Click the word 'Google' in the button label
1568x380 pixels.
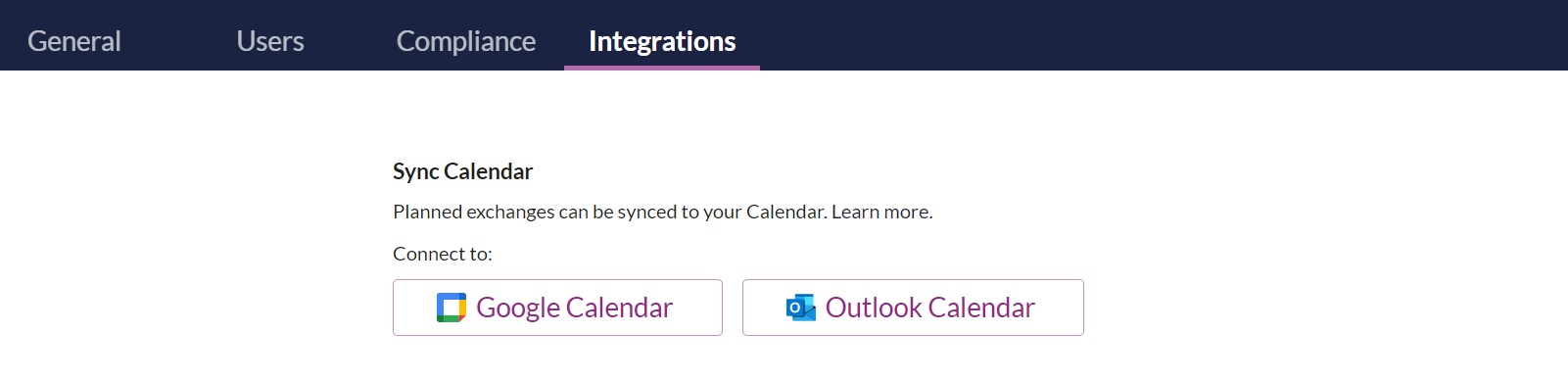click(518, 308)
